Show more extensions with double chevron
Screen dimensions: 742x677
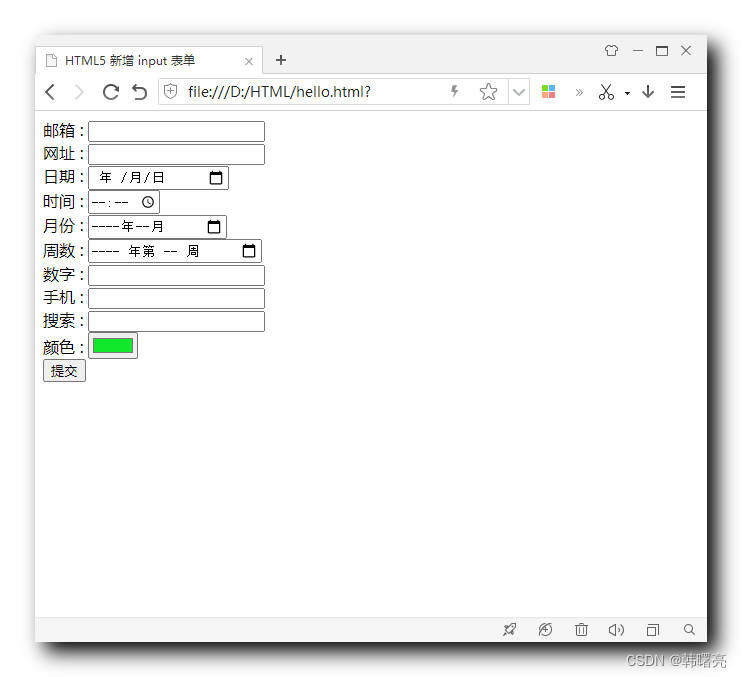click(x=579, y=92)
